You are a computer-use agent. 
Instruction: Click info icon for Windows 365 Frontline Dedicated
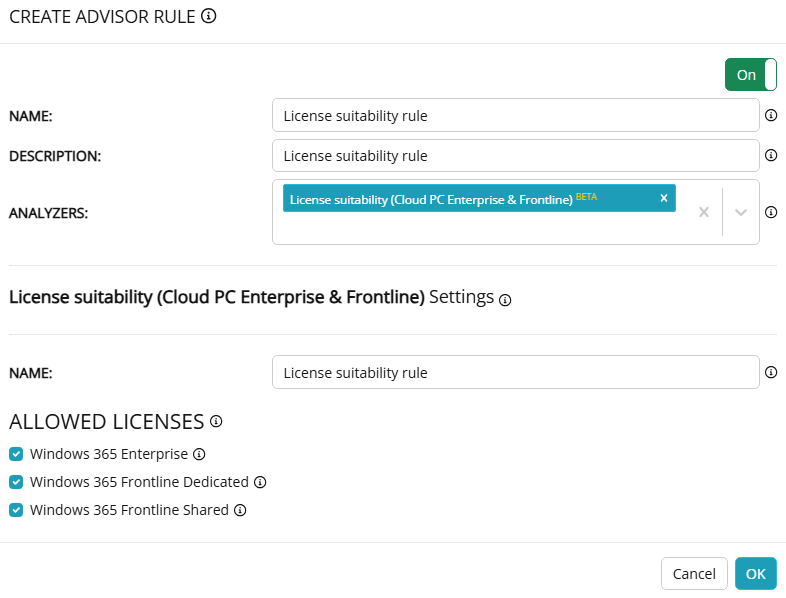260,482
